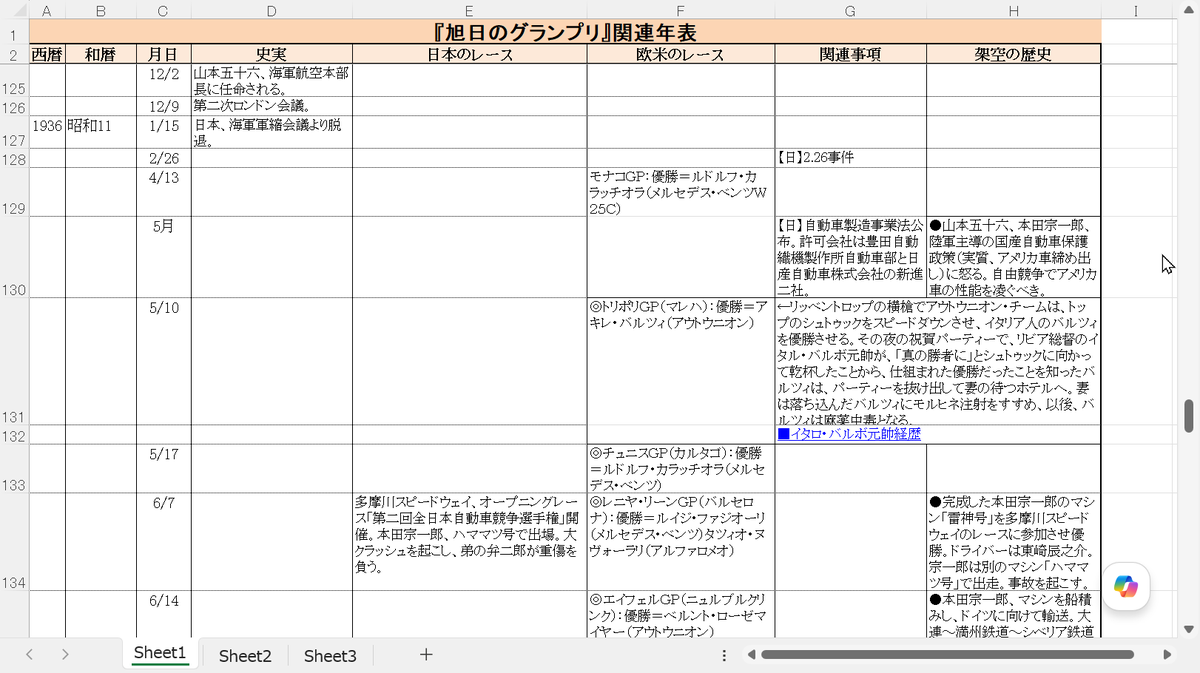Select the date cell 5/17
The width and height of the screenshot is (1200, 673).
pos(164,469)
